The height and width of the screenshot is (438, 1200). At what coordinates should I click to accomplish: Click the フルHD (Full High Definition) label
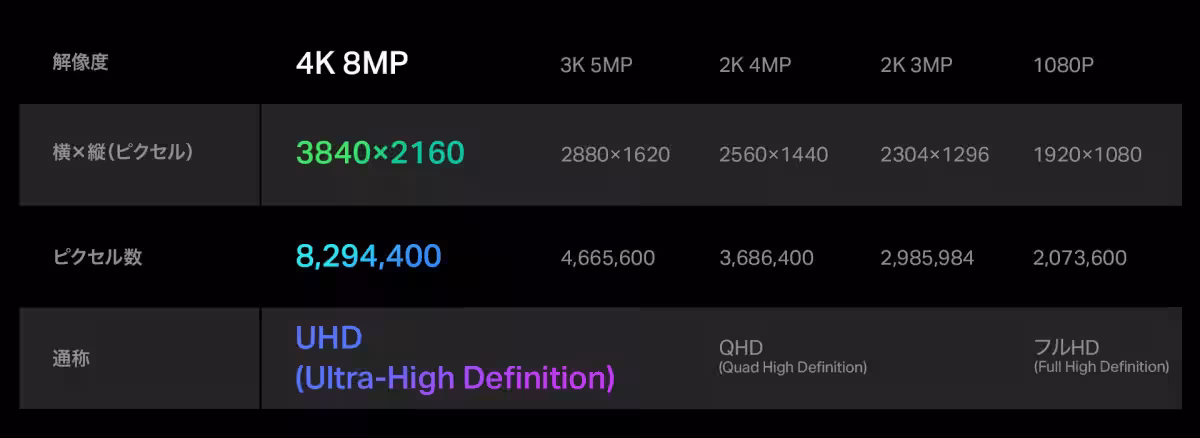point(1100,356)
